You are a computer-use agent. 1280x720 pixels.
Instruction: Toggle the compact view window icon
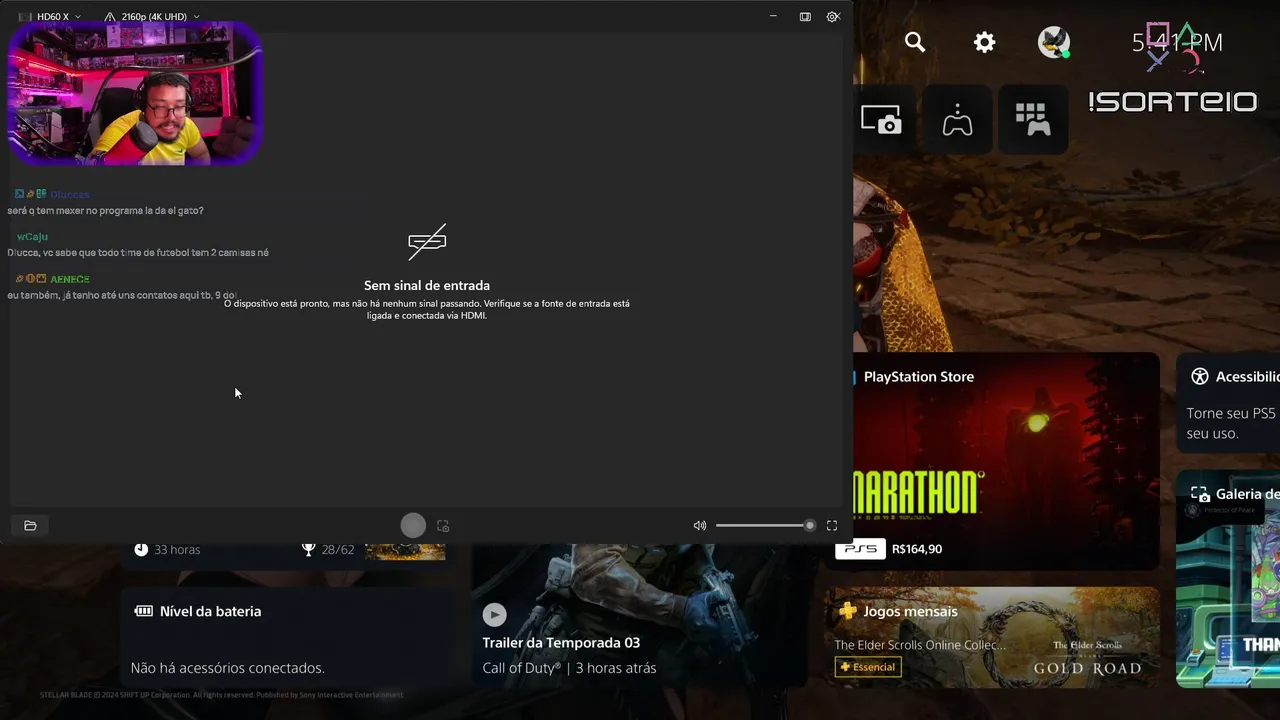pyautogui.click(x=805, y=17)
